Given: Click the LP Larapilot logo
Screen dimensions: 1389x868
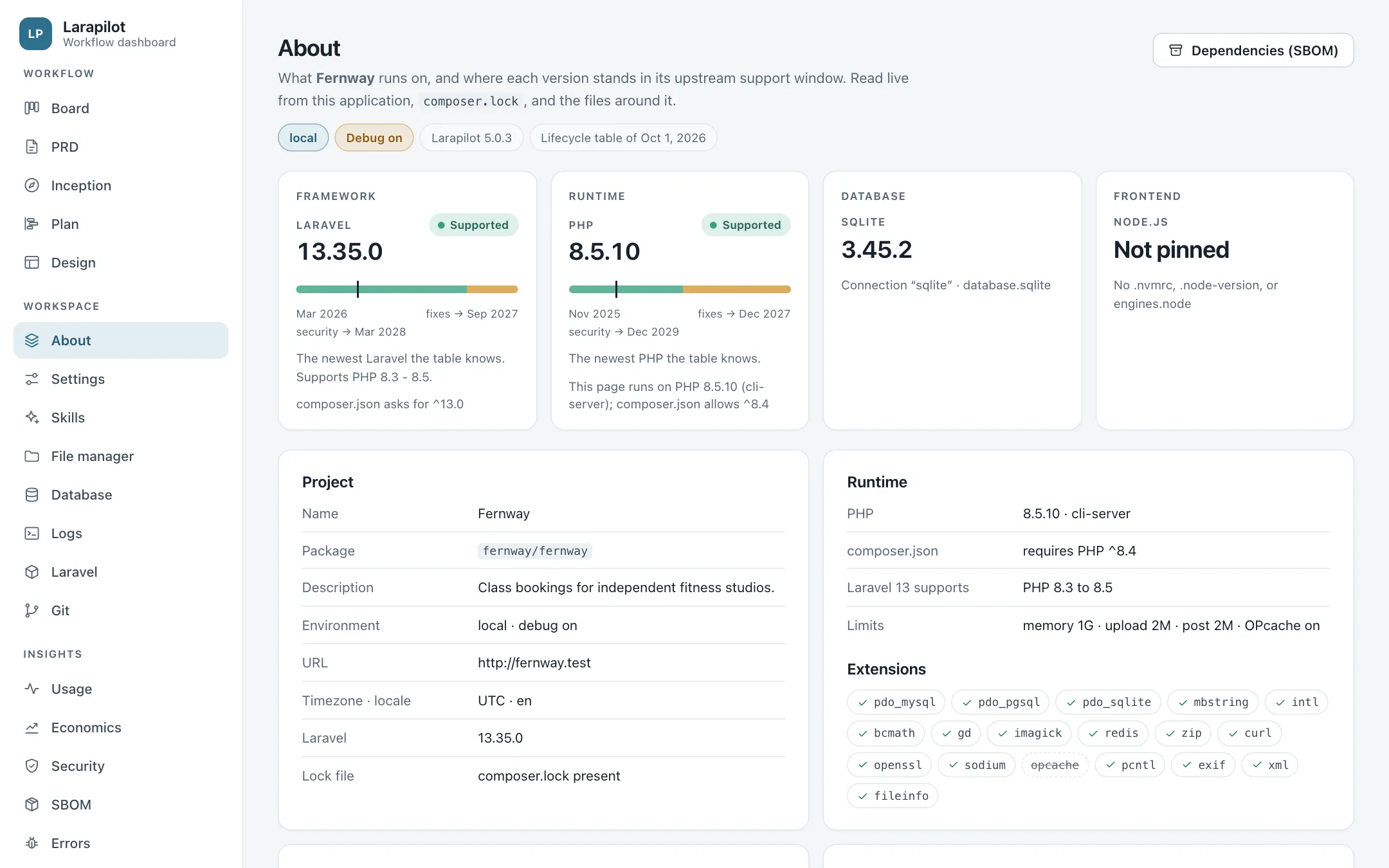Looking at the screenshot, I should coord(35,34).
